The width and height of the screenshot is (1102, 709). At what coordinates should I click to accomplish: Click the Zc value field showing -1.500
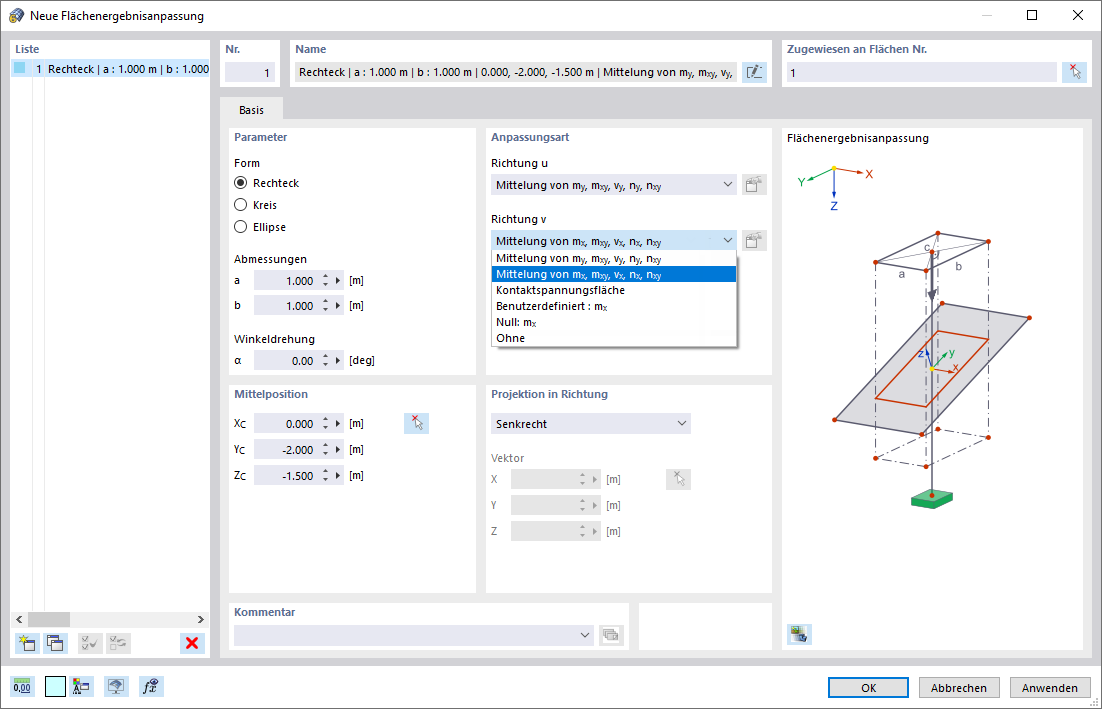[286, 476]
